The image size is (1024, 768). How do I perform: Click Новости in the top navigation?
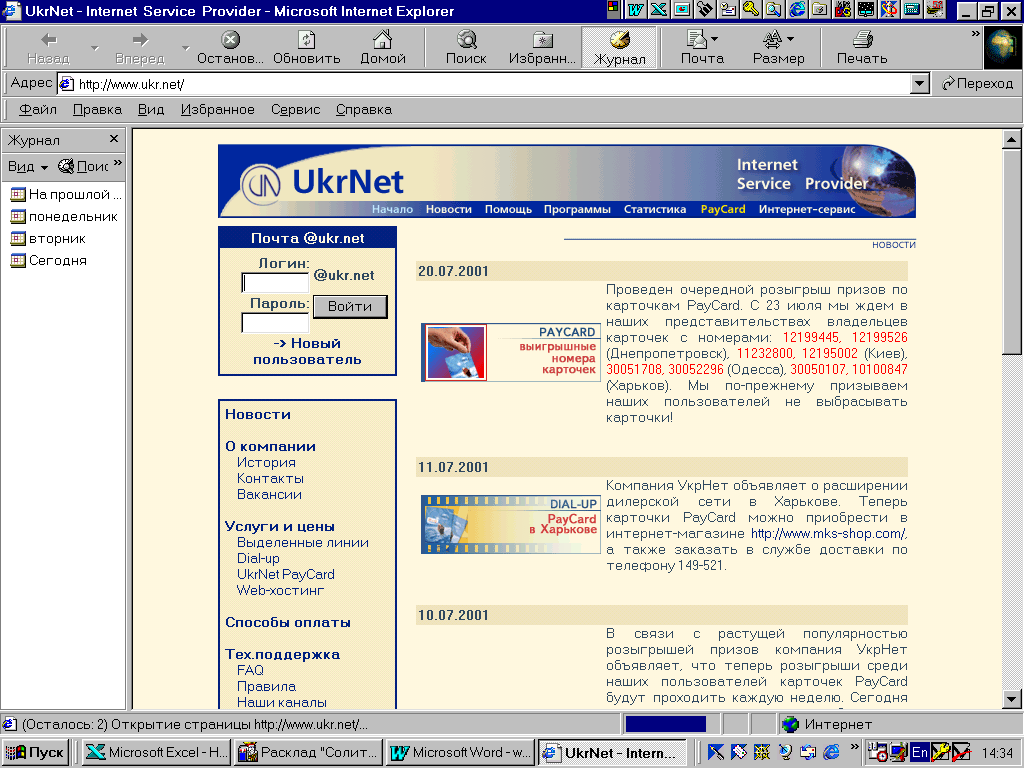(x=449, y=209)
